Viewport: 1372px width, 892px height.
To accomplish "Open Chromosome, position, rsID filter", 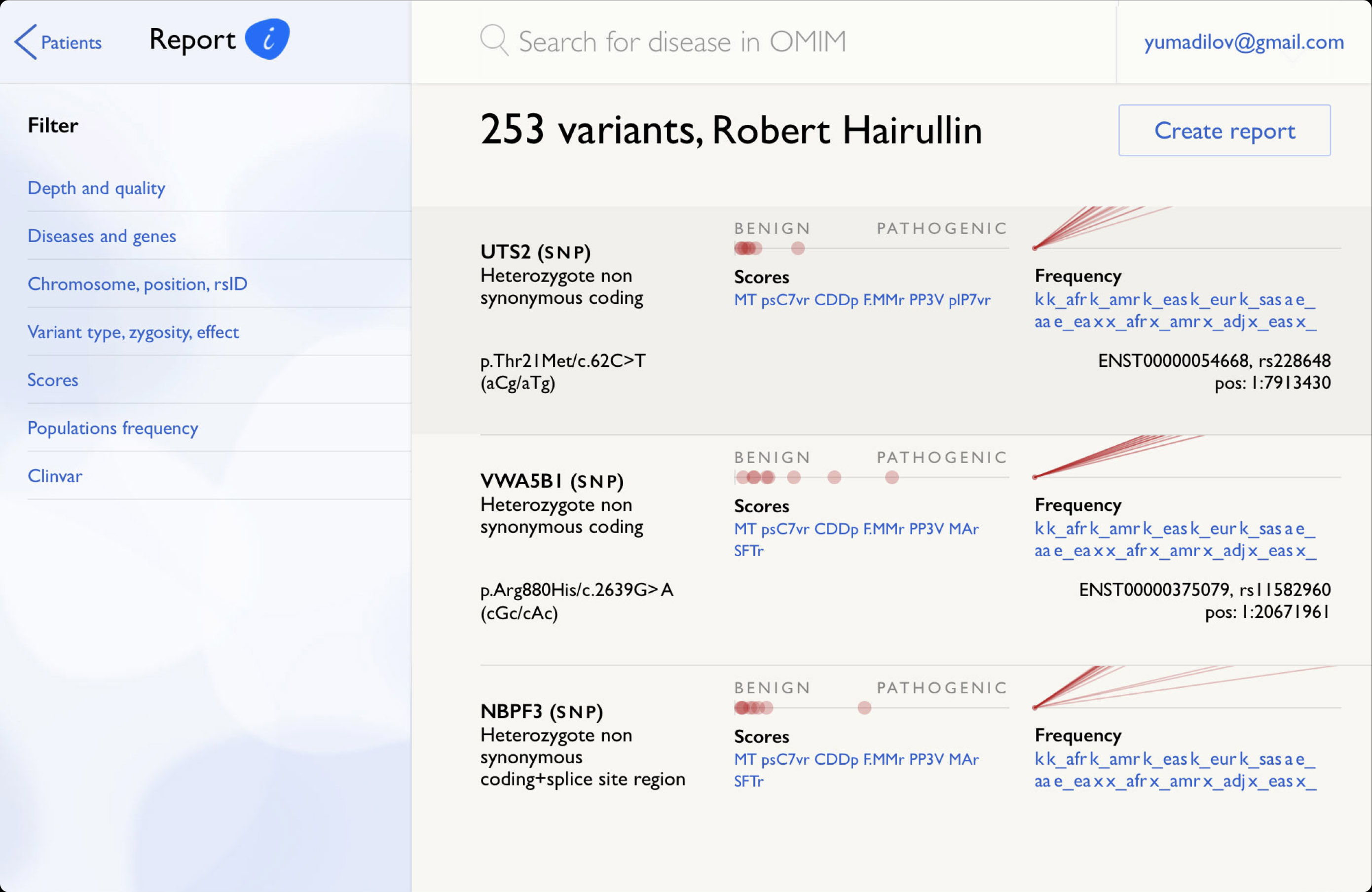I will [x=137, y=284].
